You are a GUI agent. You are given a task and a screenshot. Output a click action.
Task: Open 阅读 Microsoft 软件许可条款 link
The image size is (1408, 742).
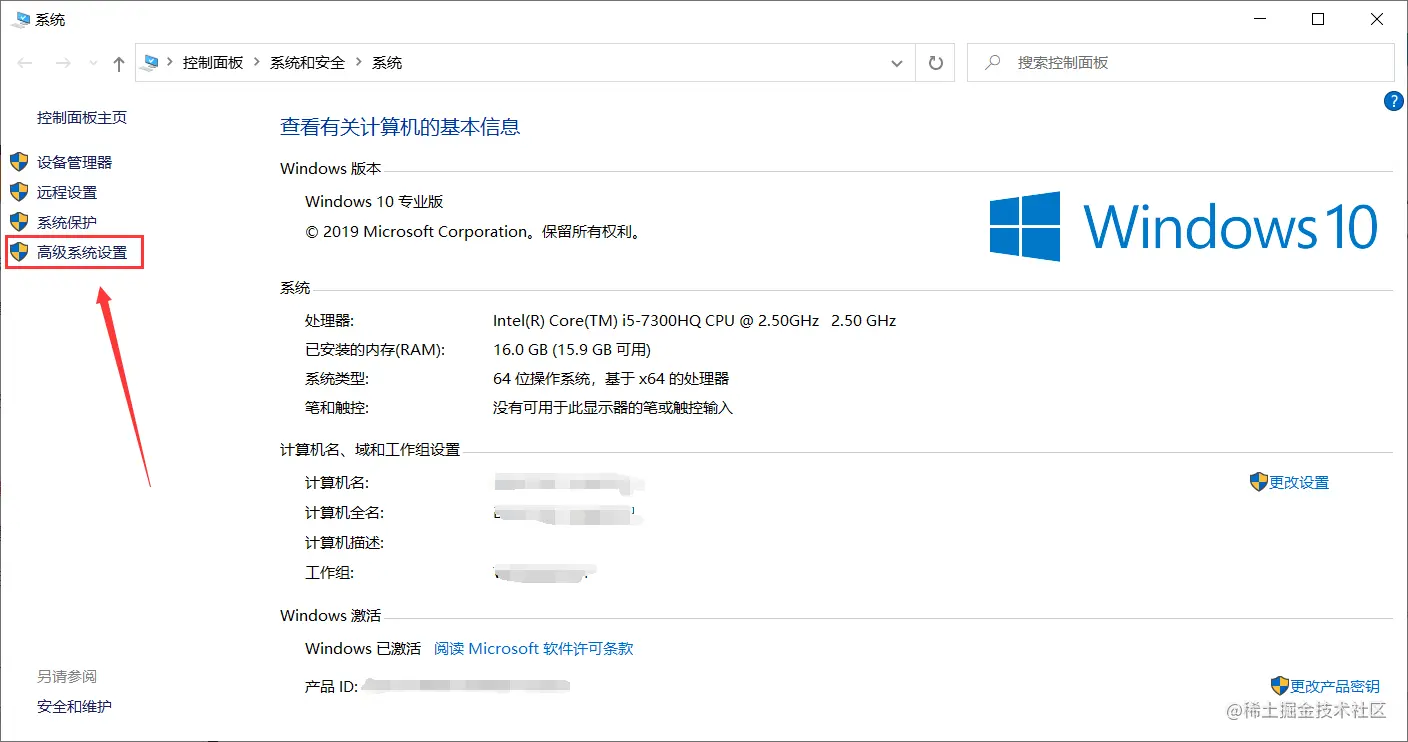534,648
